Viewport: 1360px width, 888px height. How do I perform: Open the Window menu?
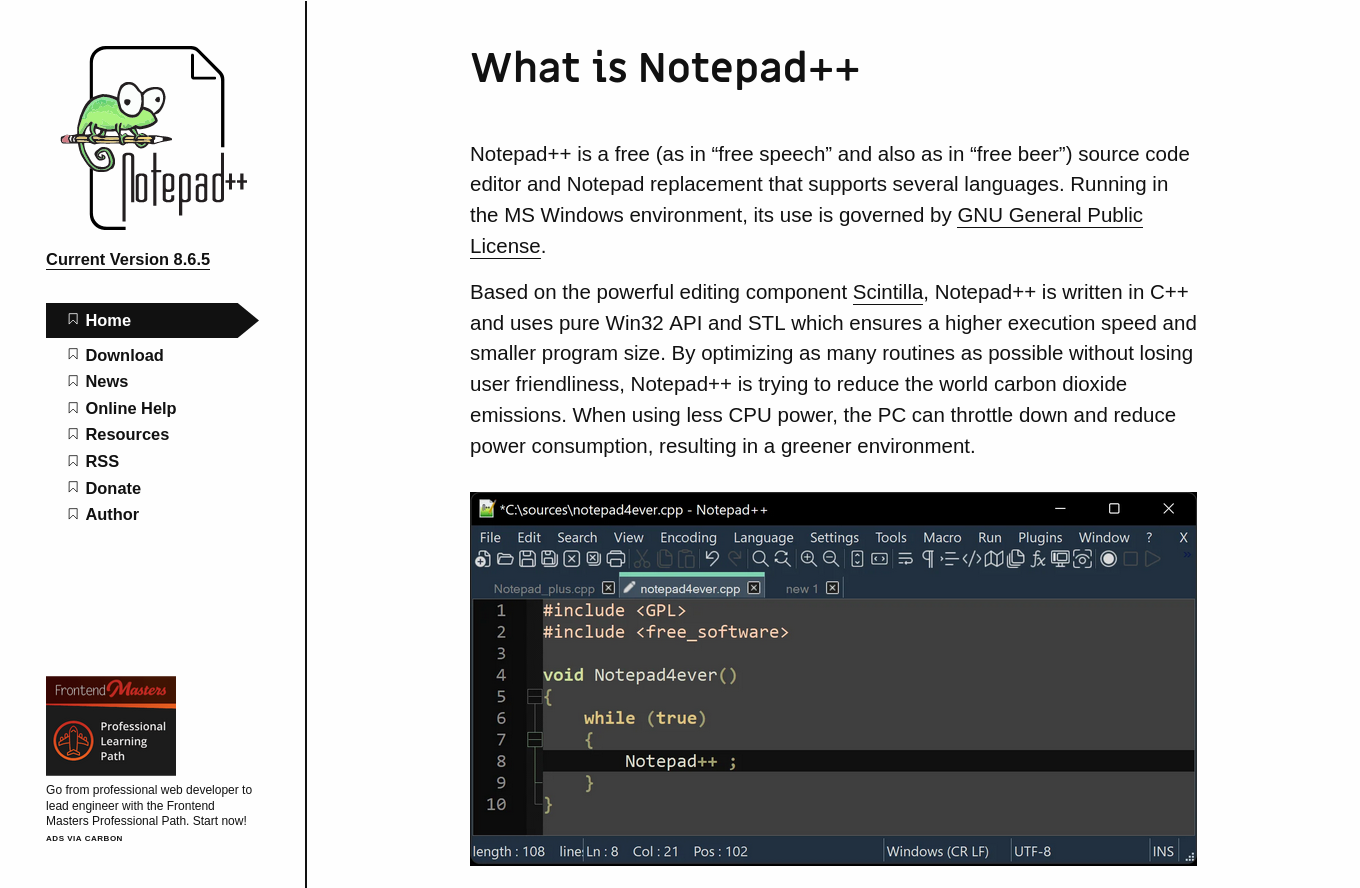tap(1104, 537)
